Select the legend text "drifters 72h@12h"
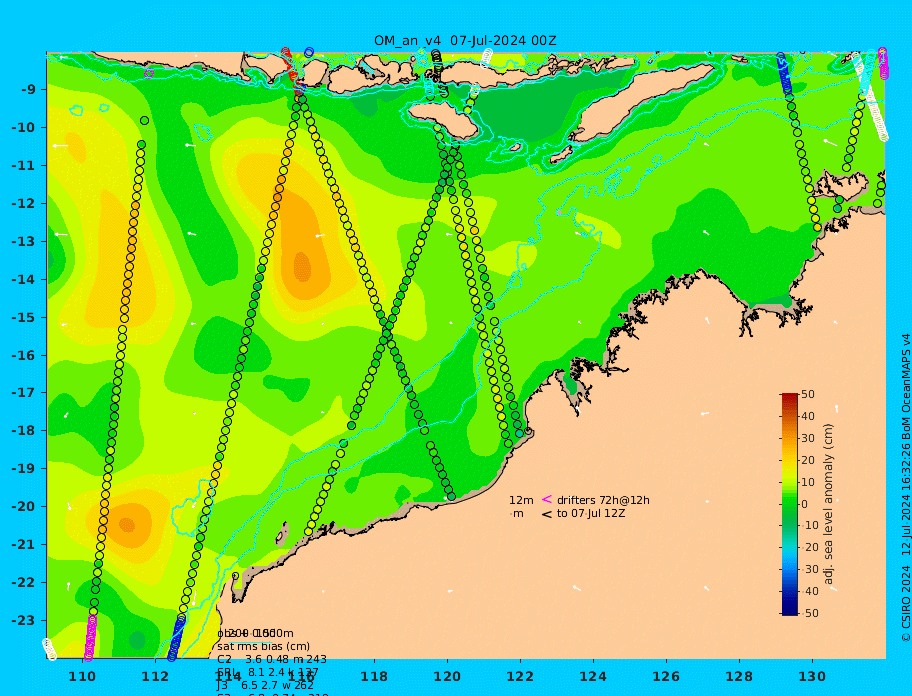912x696 pixels. coord(603,500)
